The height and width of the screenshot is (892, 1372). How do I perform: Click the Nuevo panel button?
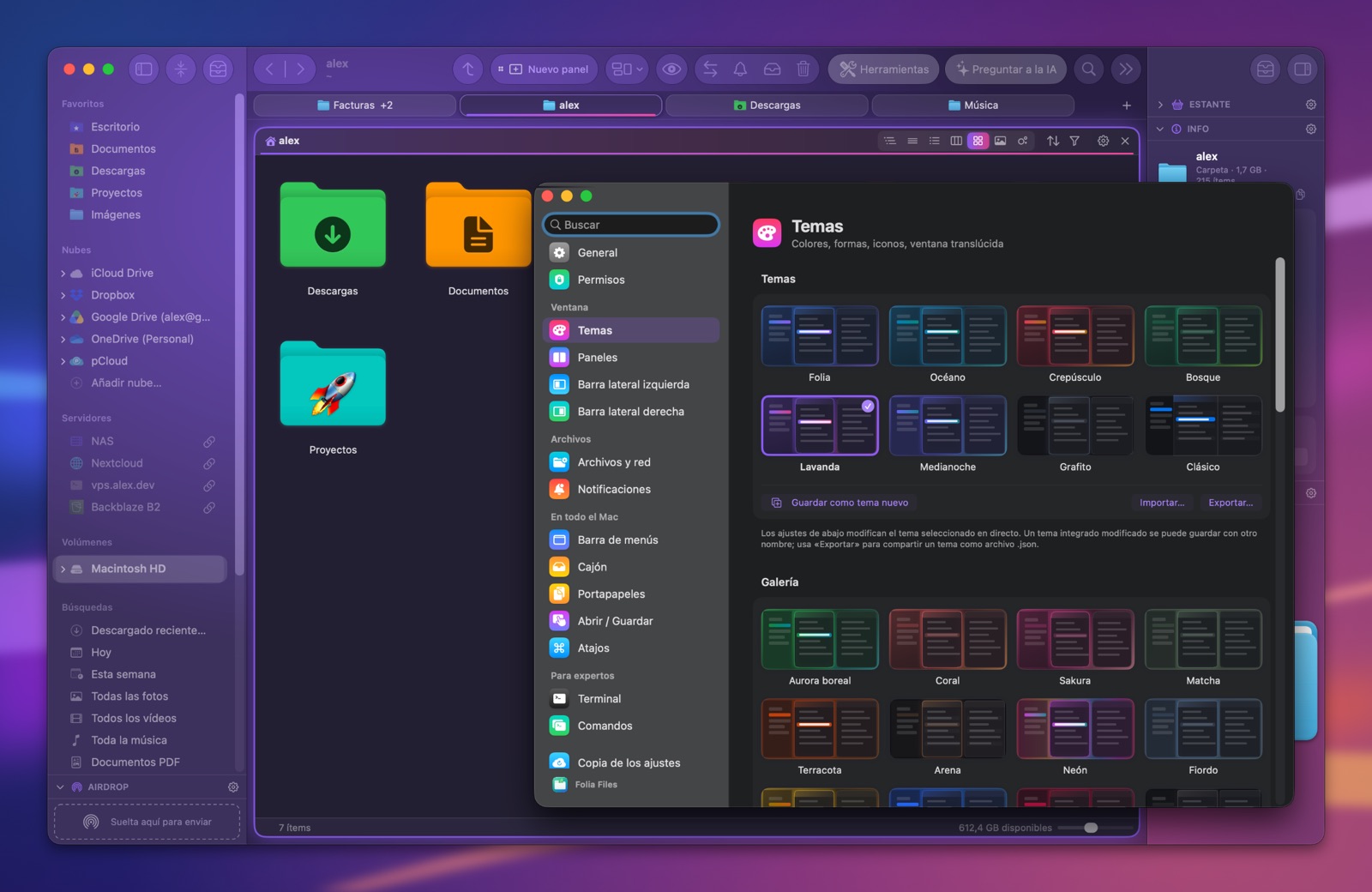pos(544,69)
